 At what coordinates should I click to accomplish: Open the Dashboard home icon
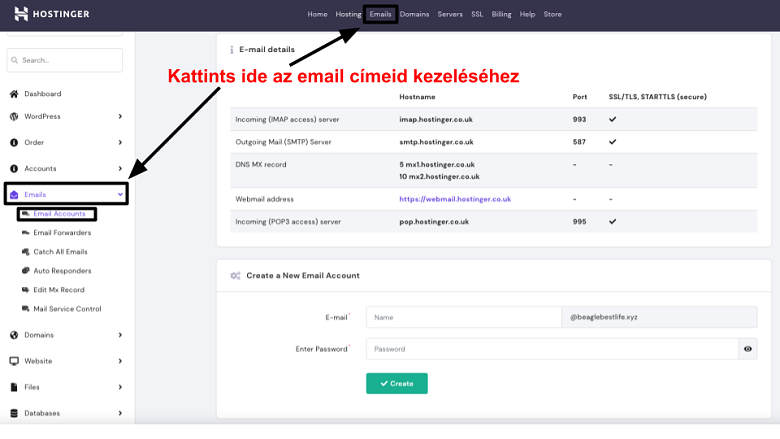pyautogui.click(x=14, y=94)
